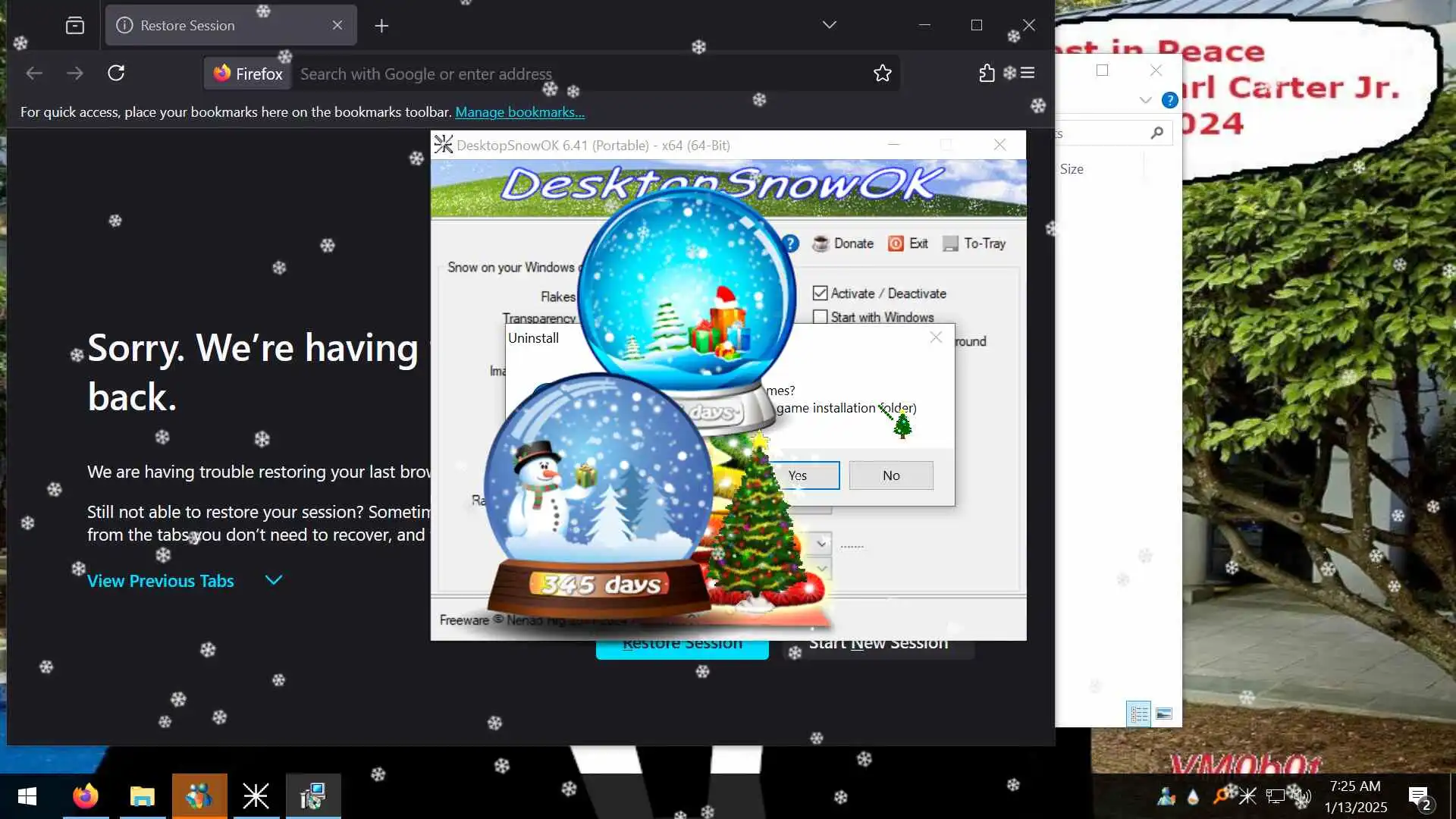The image size is (1456, 819).
Task: Click the DesktopSnowOK snowflake taskbar icon
Action: (x=256, y=795)
